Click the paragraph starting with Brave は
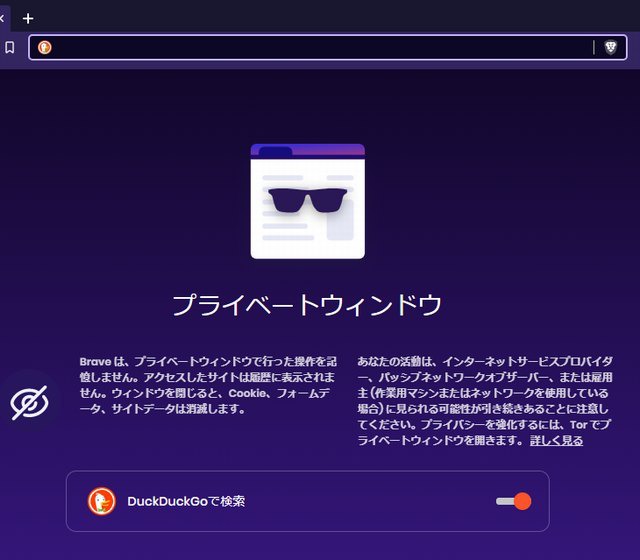Viewport: 640px width, 560px height. coord(208,385)
